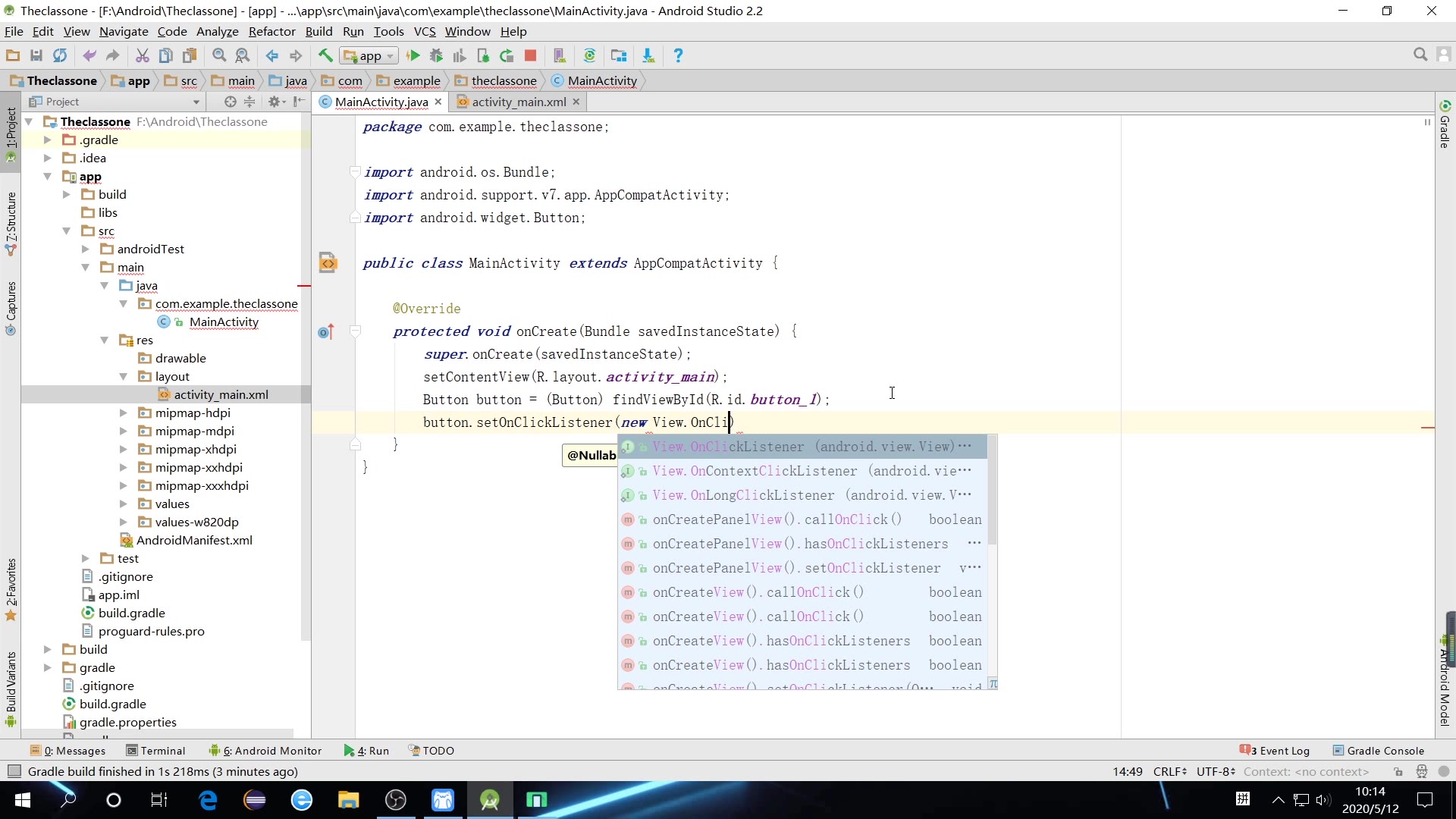The height and width of the screenshot is (819, 1456).
Task: Navigate back with the left arrow icon
Action: (x=272, y=55)
